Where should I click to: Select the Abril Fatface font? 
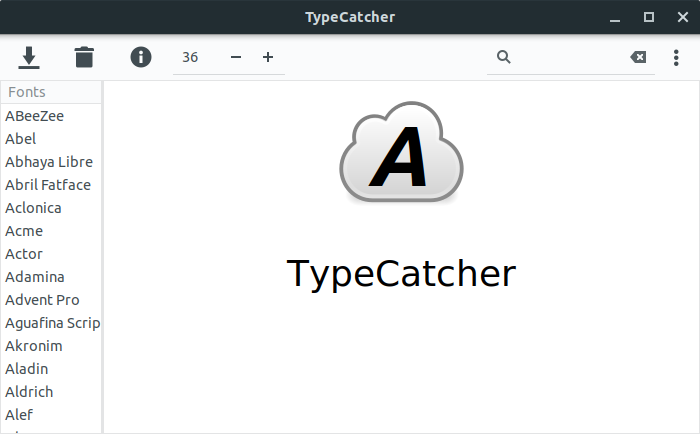(51, 185)
